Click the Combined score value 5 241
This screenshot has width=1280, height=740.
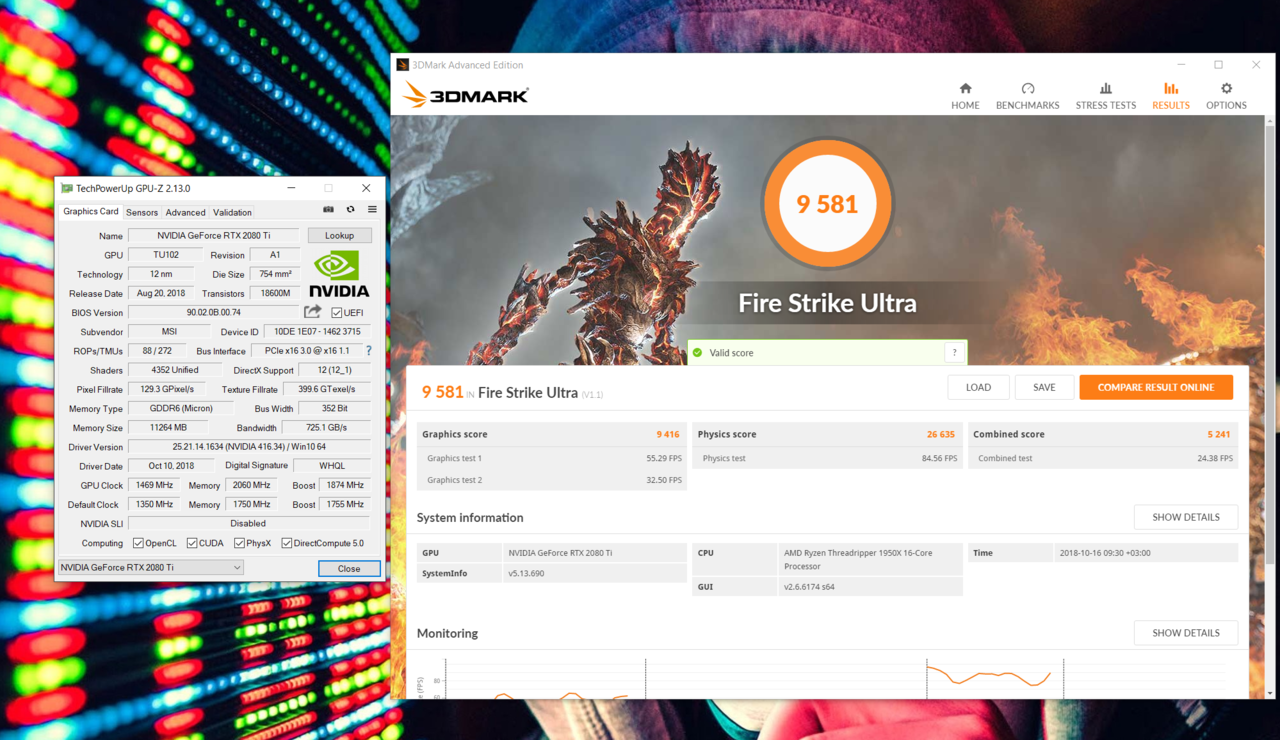pyautogui.click(x=1219, y=434)
